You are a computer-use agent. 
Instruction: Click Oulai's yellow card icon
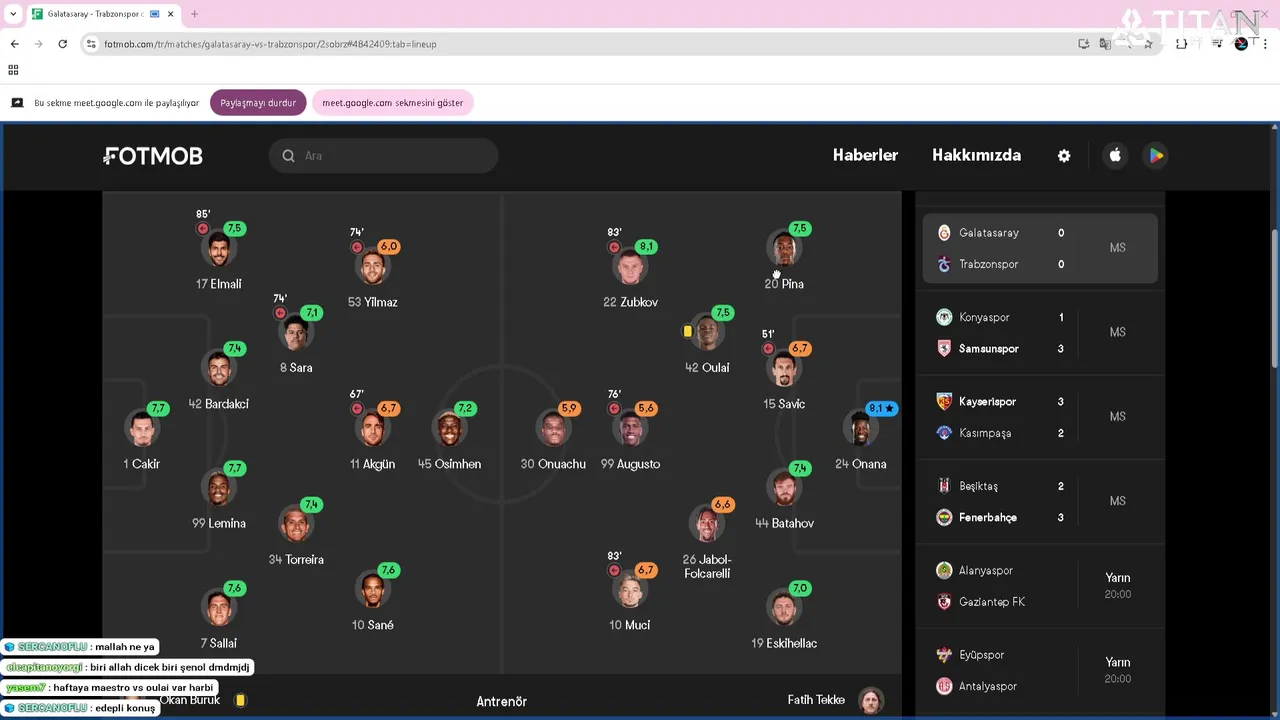[688, 331]
